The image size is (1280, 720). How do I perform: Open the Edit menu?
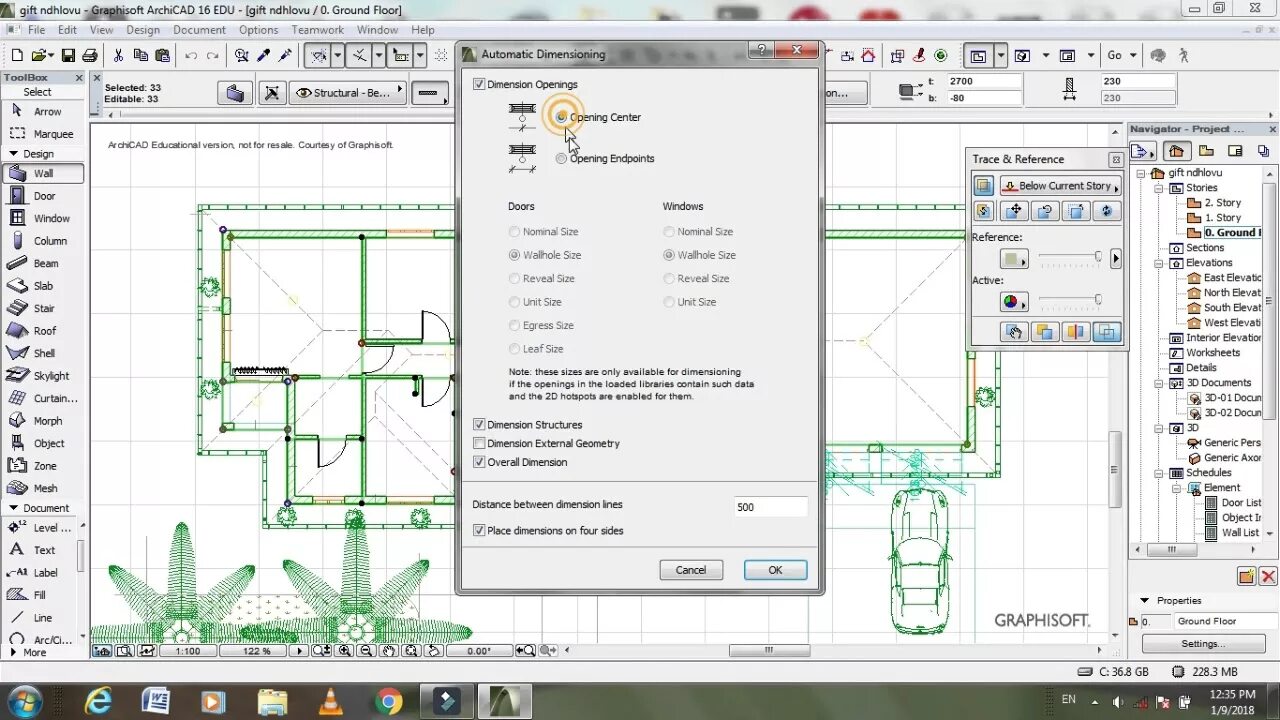[67, 30]
